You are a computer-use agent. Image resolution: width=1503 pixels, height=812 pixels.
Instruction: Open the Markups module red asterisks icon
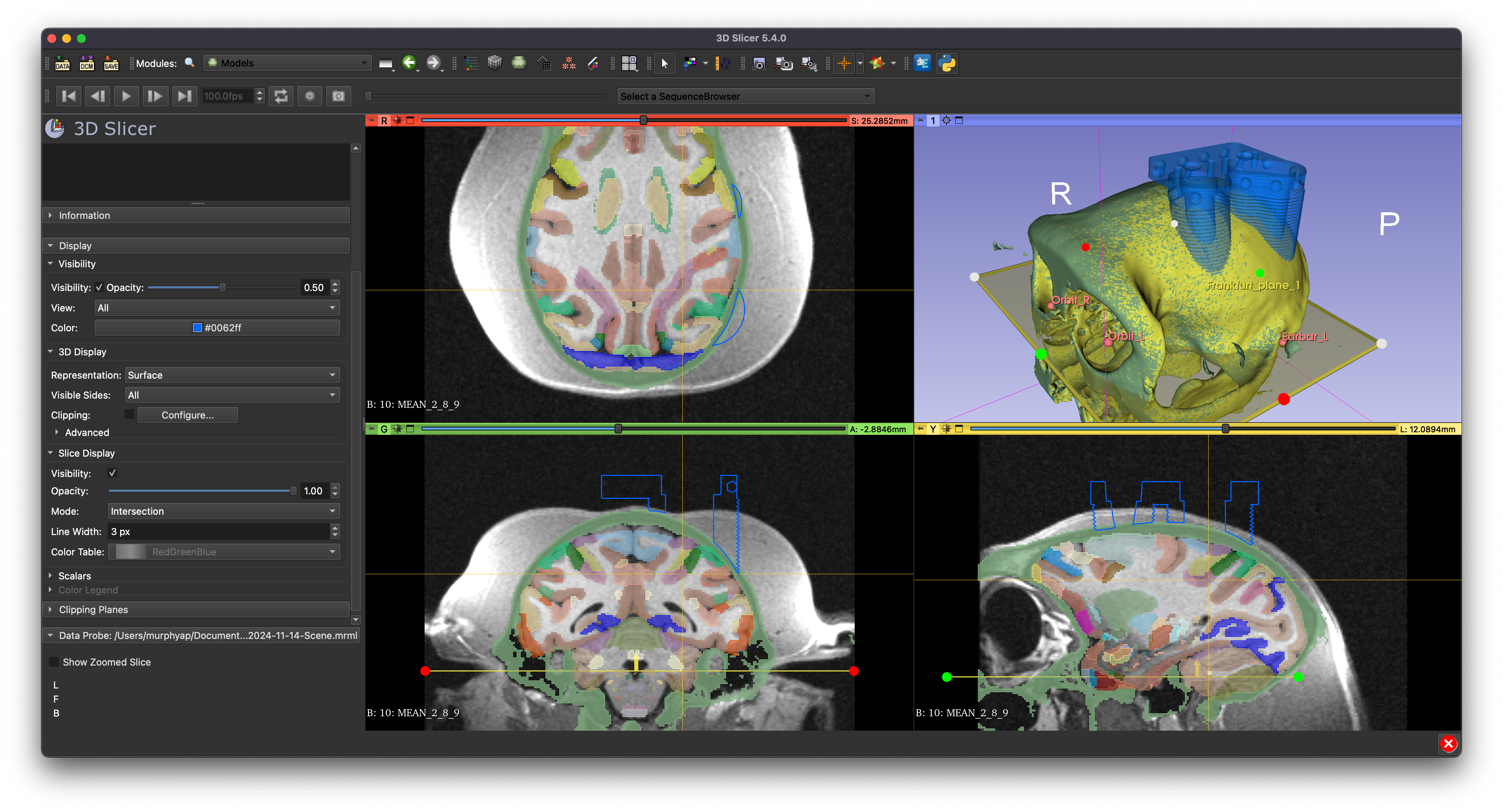pos(568,63)
